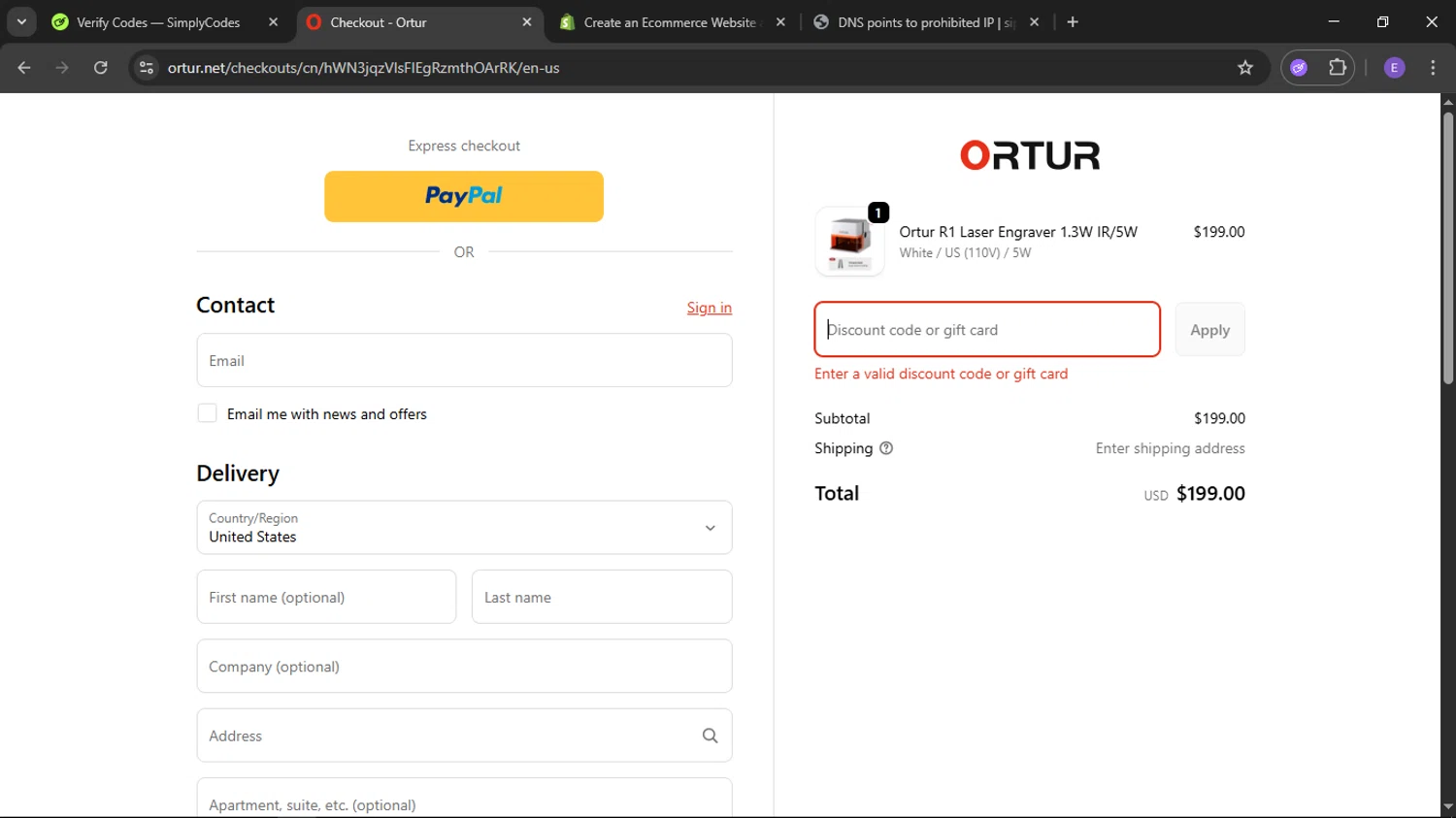Click the Apply discount button
Image resolution: width=1456 pixels, height=818 pixels.
(1209, 330)
